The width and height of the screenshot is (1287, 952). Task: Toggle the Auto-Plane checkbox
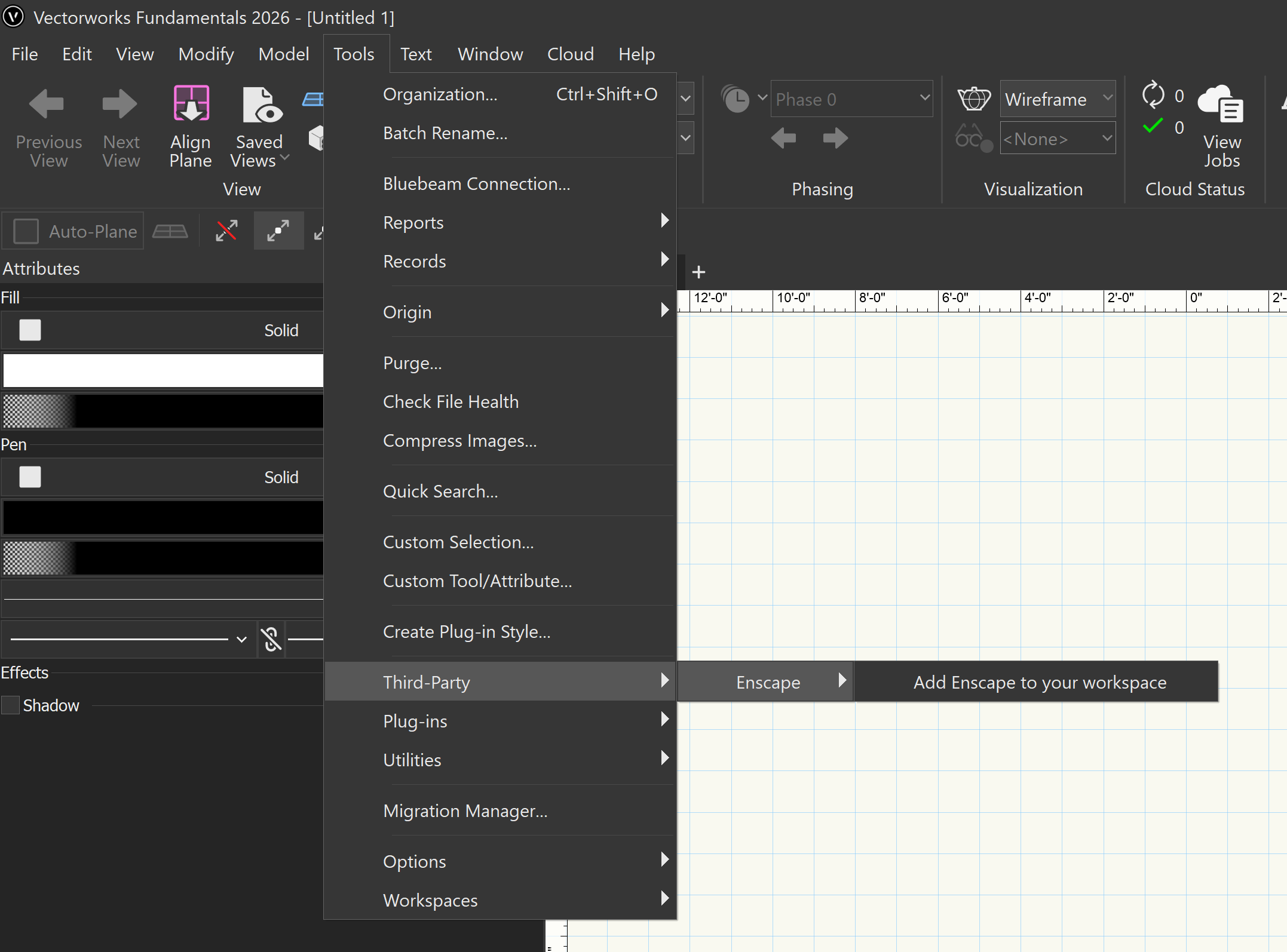pyautogui.click(x=26, y=231)
